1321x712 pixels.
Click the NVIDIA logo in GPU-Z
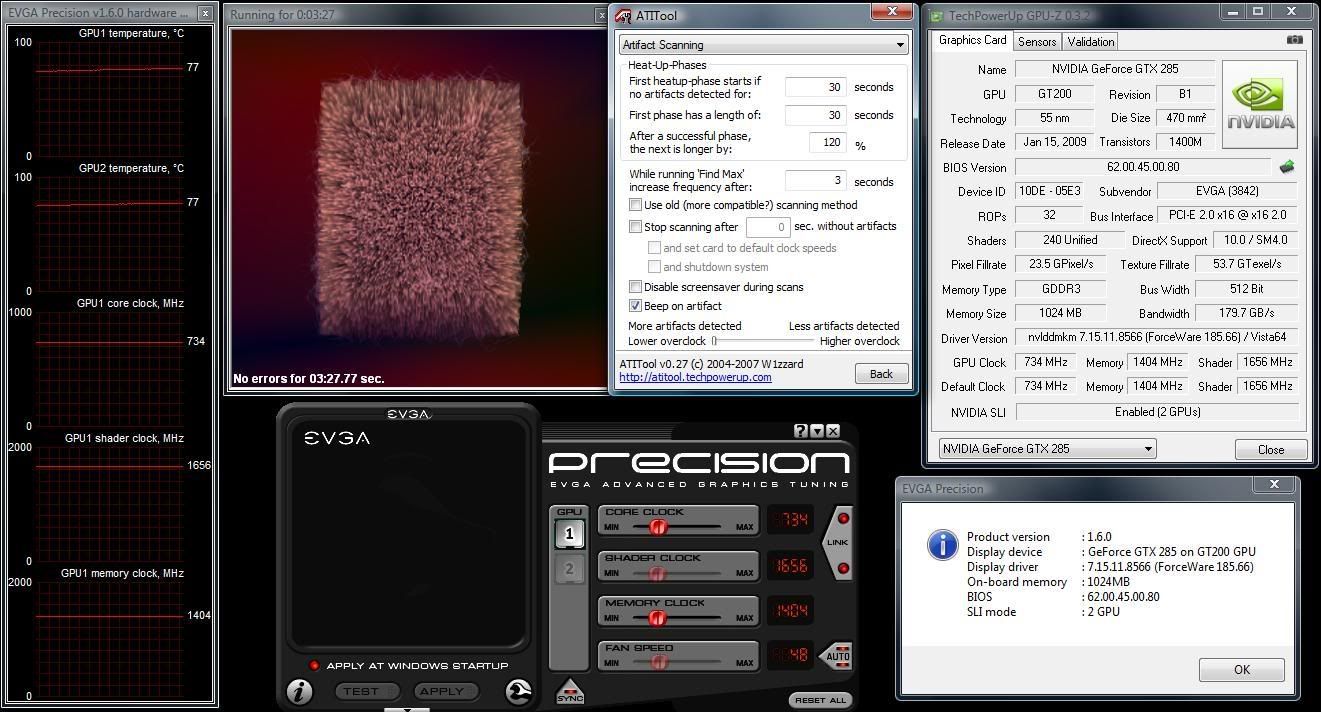point(1259,105)
